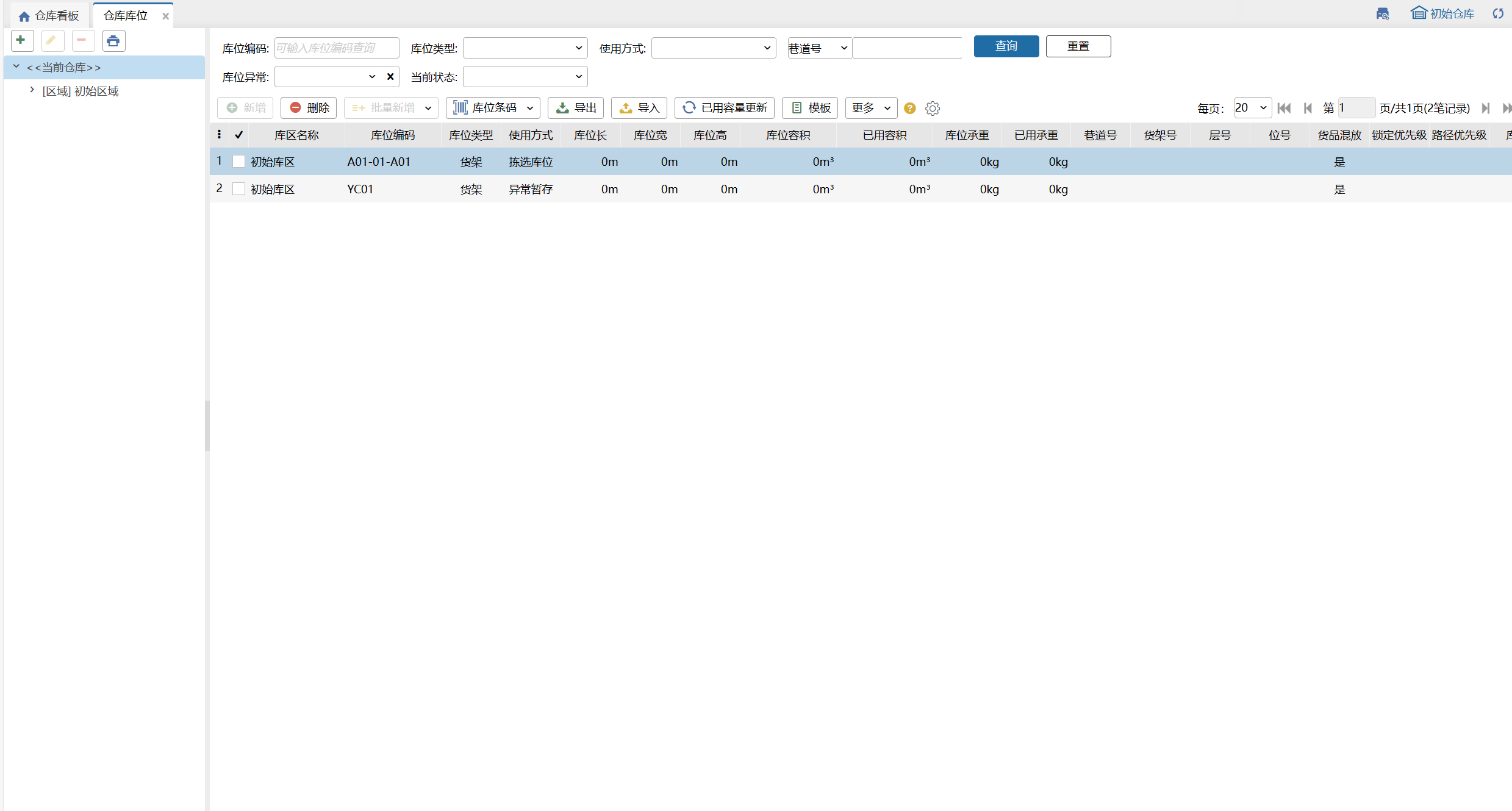
Task: Click the green plus add-node icon
Action: [x=21, y=41]
